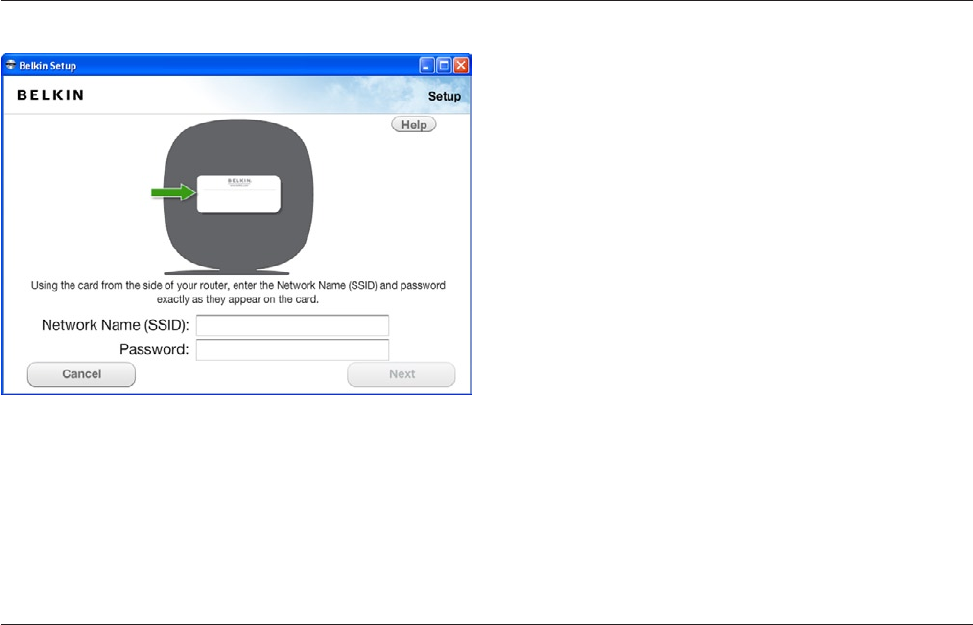Click the Belkin Setup title bar icon
973x625 pixels.
pos(11,65)
